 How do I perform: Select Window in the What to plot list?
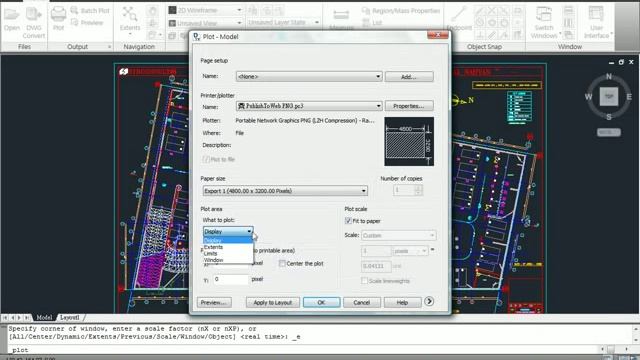pos(228,260)
